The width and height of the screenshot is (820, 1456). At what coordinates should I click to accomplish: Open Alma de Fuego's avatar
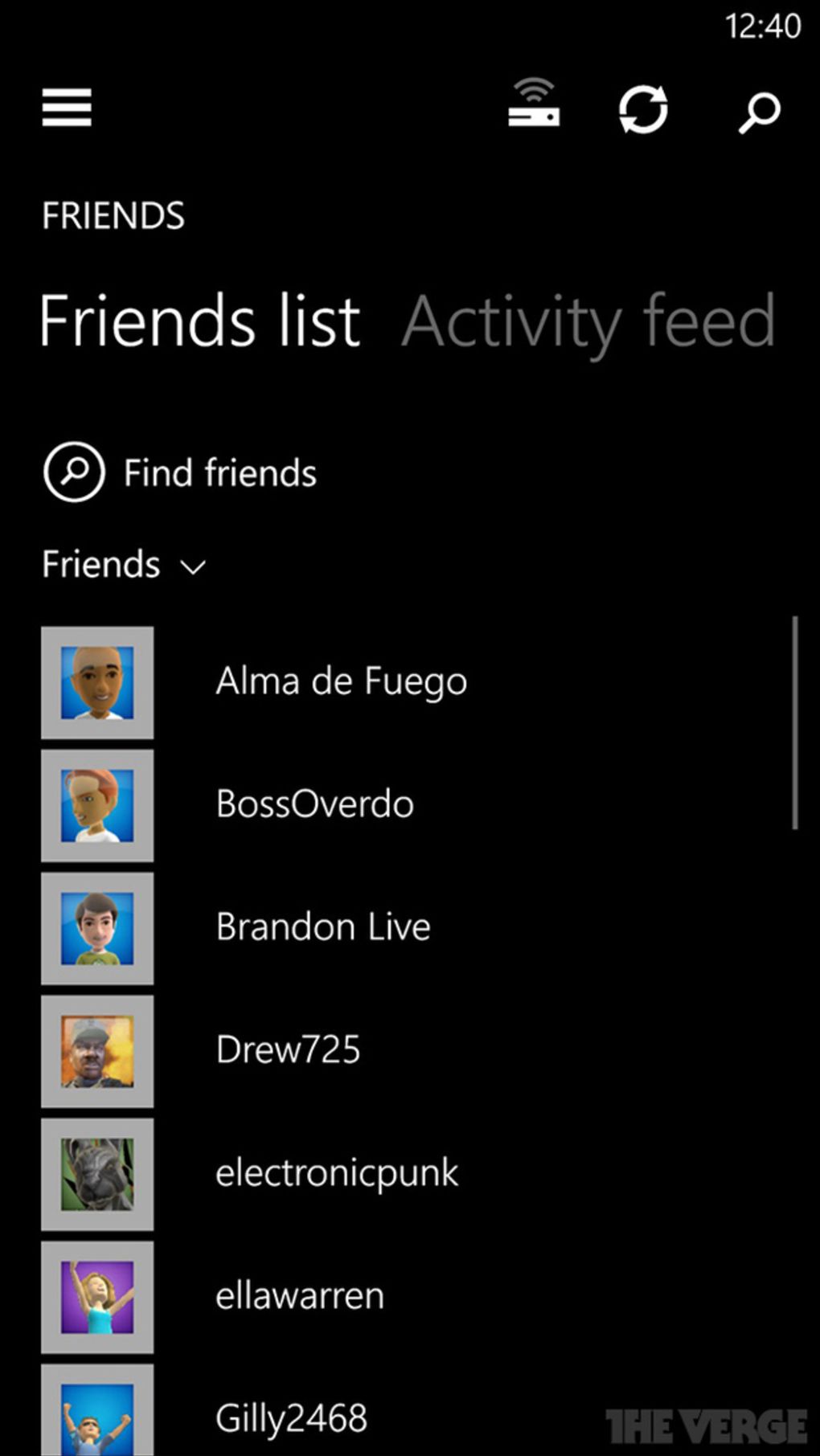point(97,683)
